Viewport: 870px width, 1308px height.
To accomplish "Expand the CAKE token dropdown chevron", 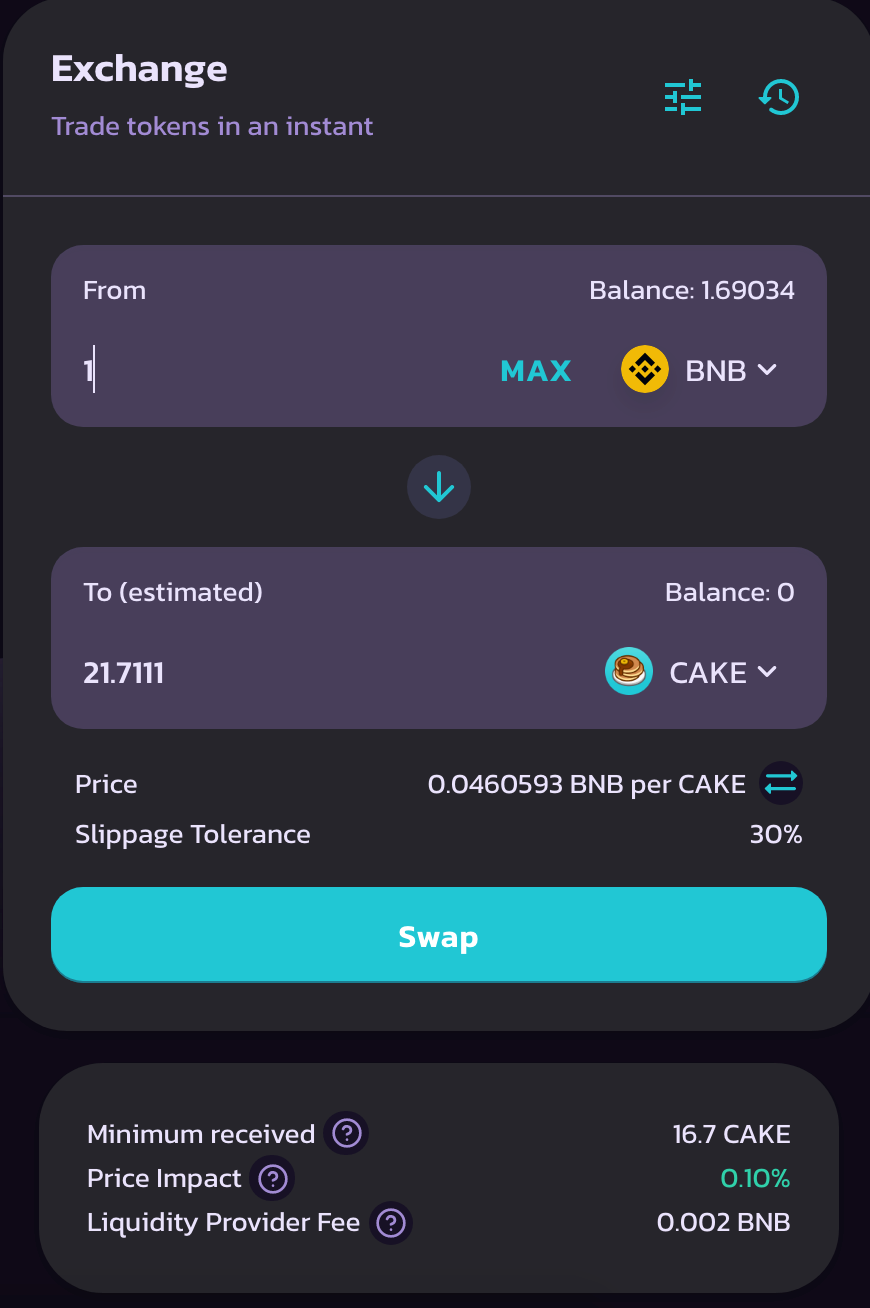I will [767, 672].
